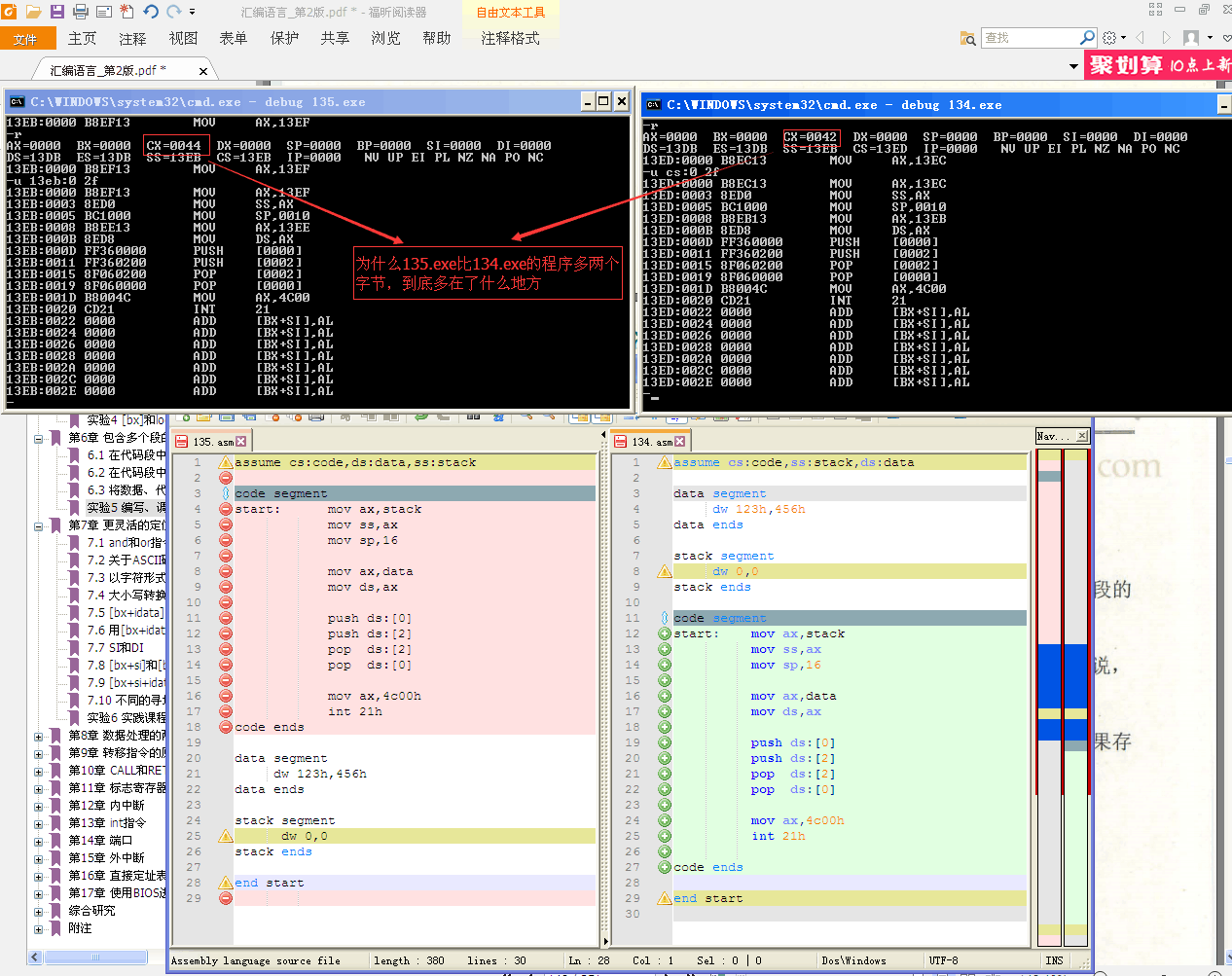
Task: Print the document with the printer icon
Action: pos(81,12)
